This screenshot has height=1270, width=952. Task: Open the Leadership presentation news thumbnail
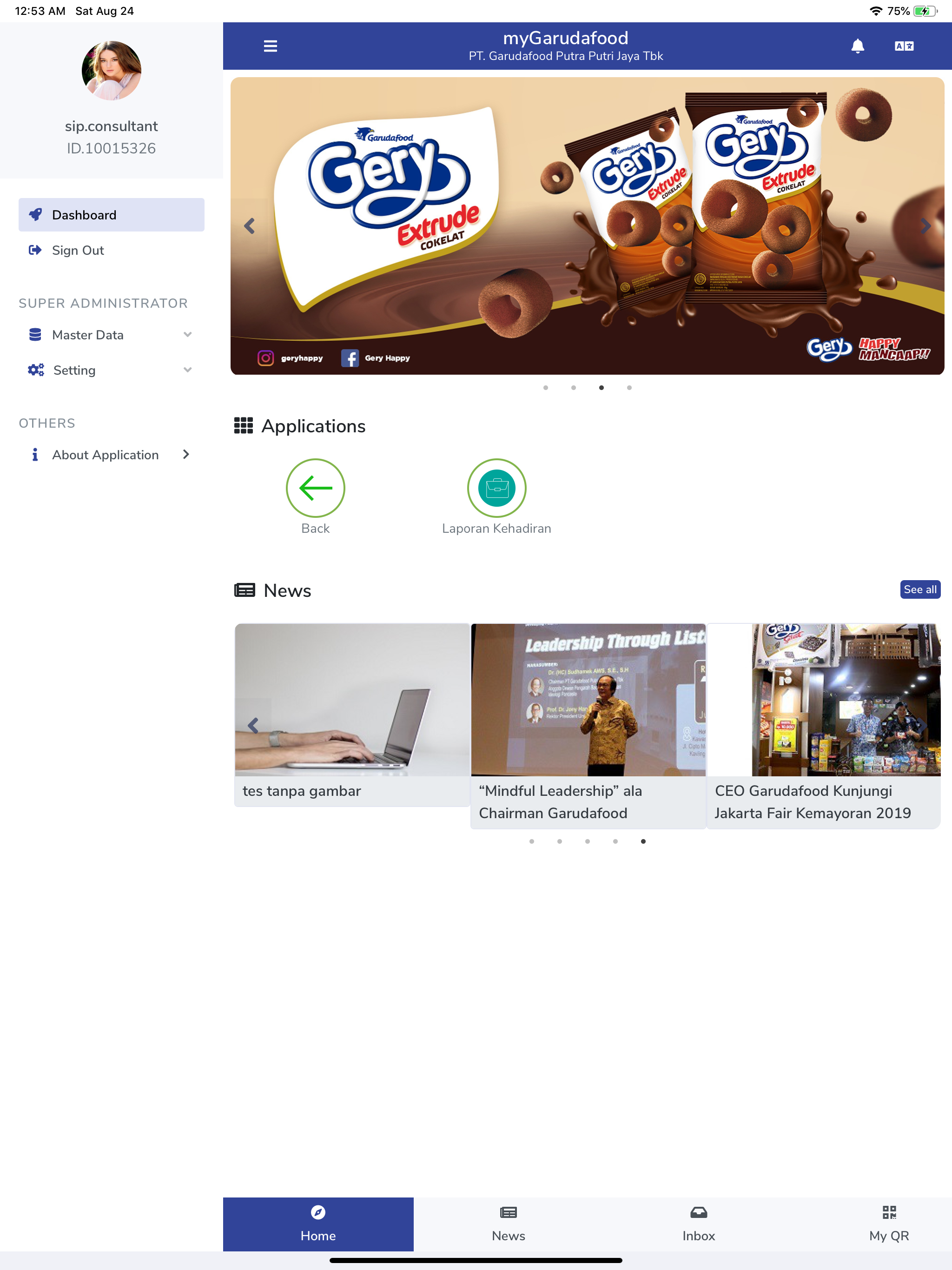coord(588,700)
